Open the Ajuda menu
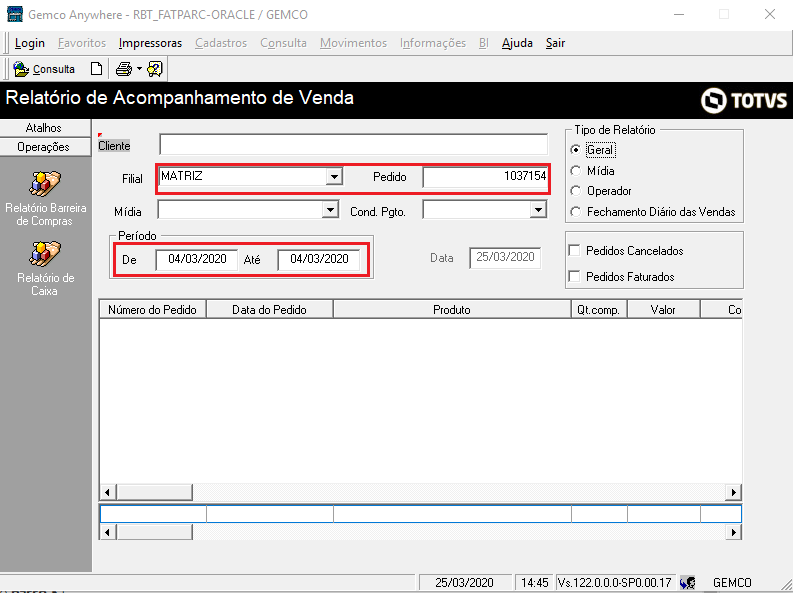The width and height of the screenshot is (793, 593). point(517,43)
